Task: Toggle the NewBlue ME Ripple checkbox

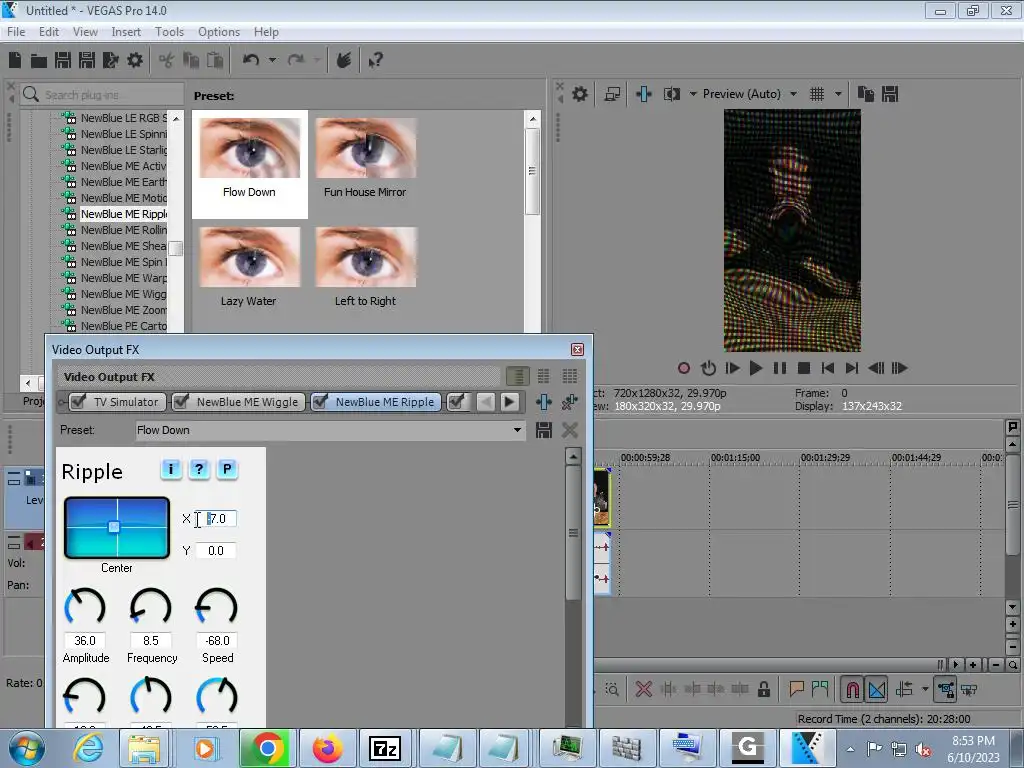Action: [320, 402]
